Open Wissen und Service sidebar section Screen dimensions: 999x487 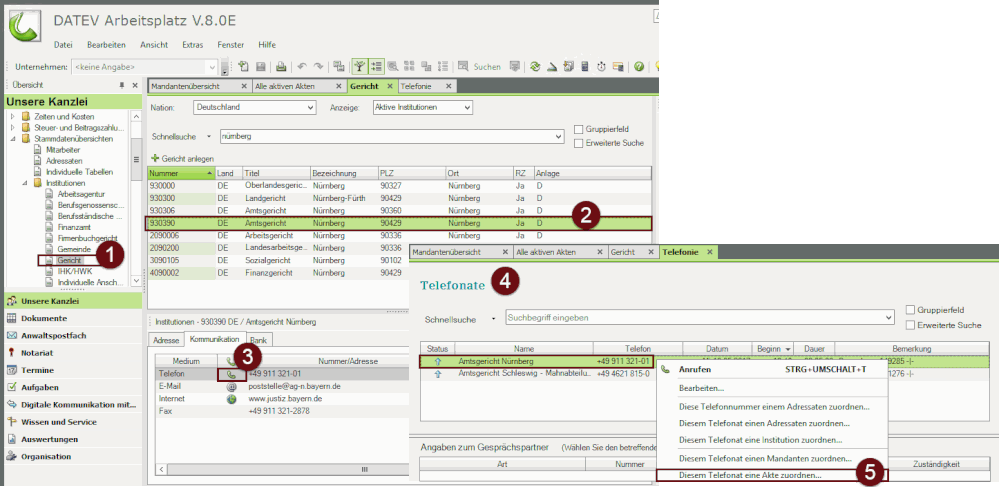click(73, 421)
